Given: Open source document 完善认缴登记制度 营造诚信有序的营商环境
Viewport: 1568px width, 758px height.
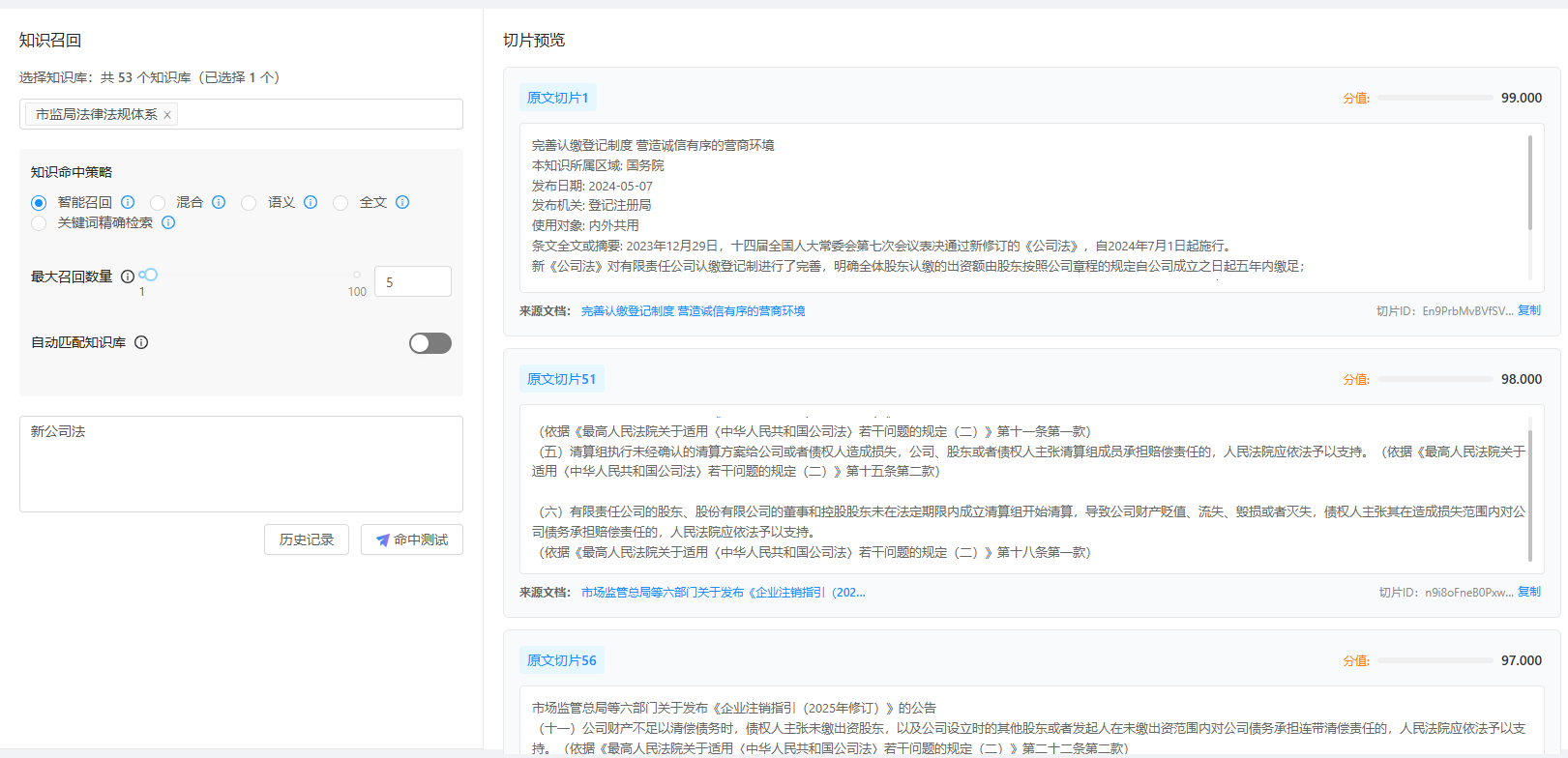Looking at the screenshot, I should coord(693,311).
